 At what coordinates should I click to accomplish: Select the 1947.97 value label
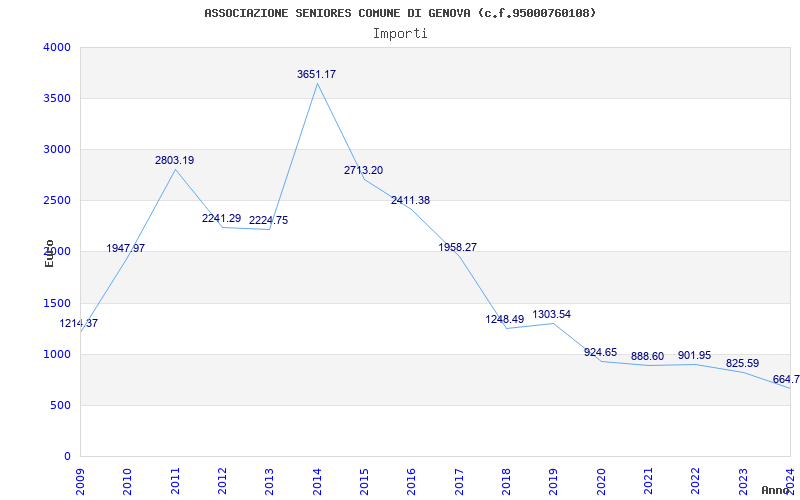tap(126, 249)
